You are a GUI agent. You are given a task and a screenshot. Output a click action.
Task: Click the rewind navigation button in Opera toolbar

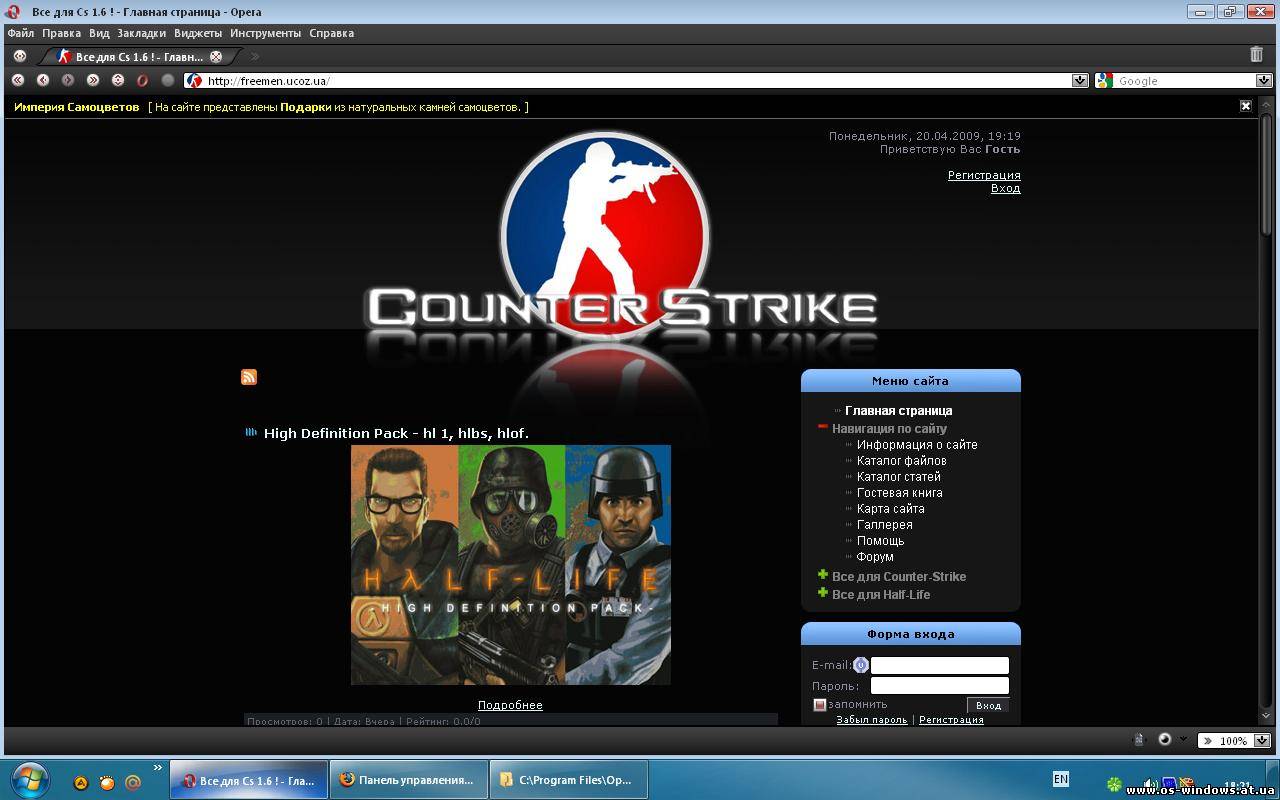[18, 80]
